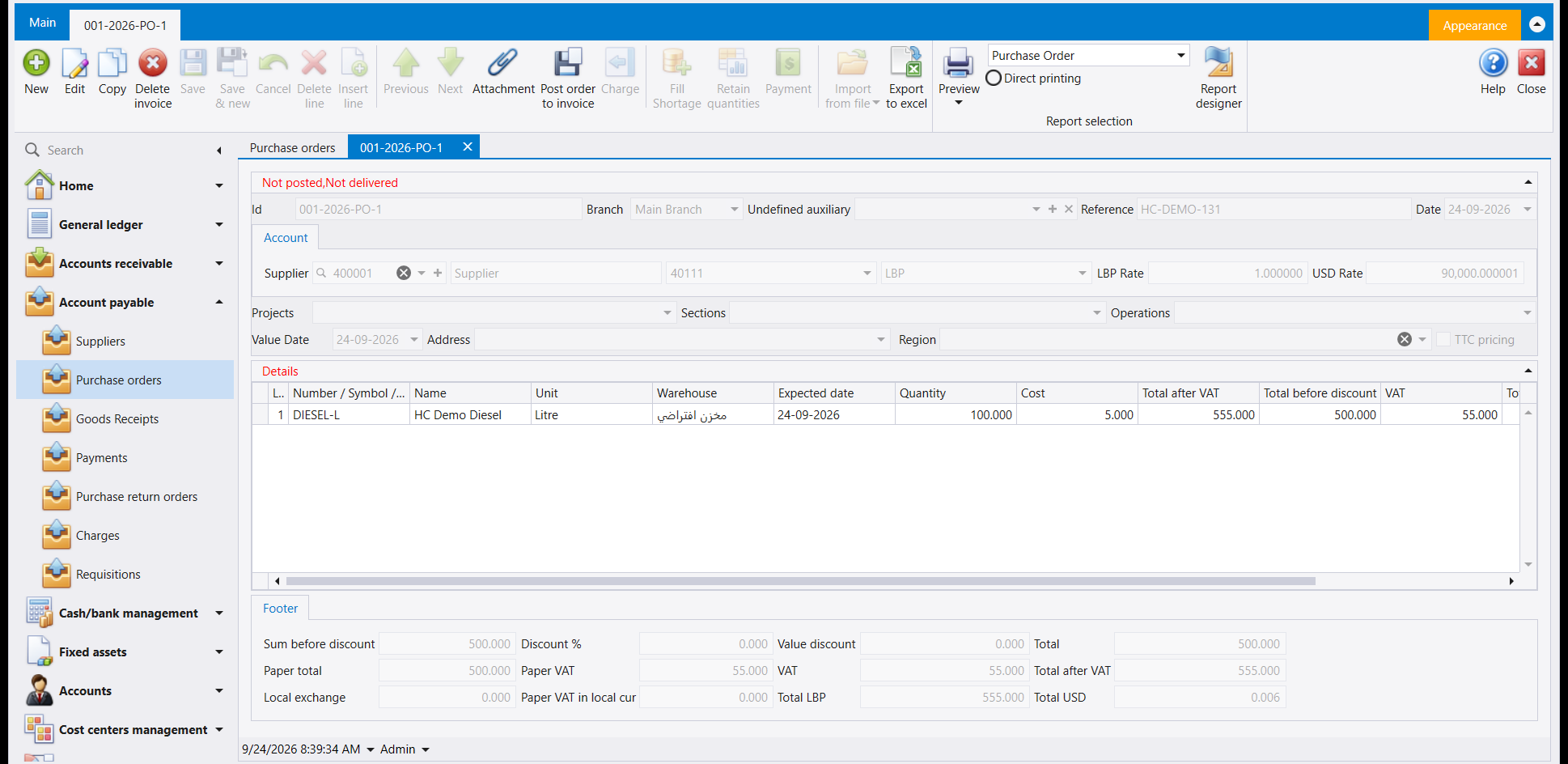The width and height of the screenshot is (1568, 764).
Task: Select the Footer tab
Action: [280, 608]
